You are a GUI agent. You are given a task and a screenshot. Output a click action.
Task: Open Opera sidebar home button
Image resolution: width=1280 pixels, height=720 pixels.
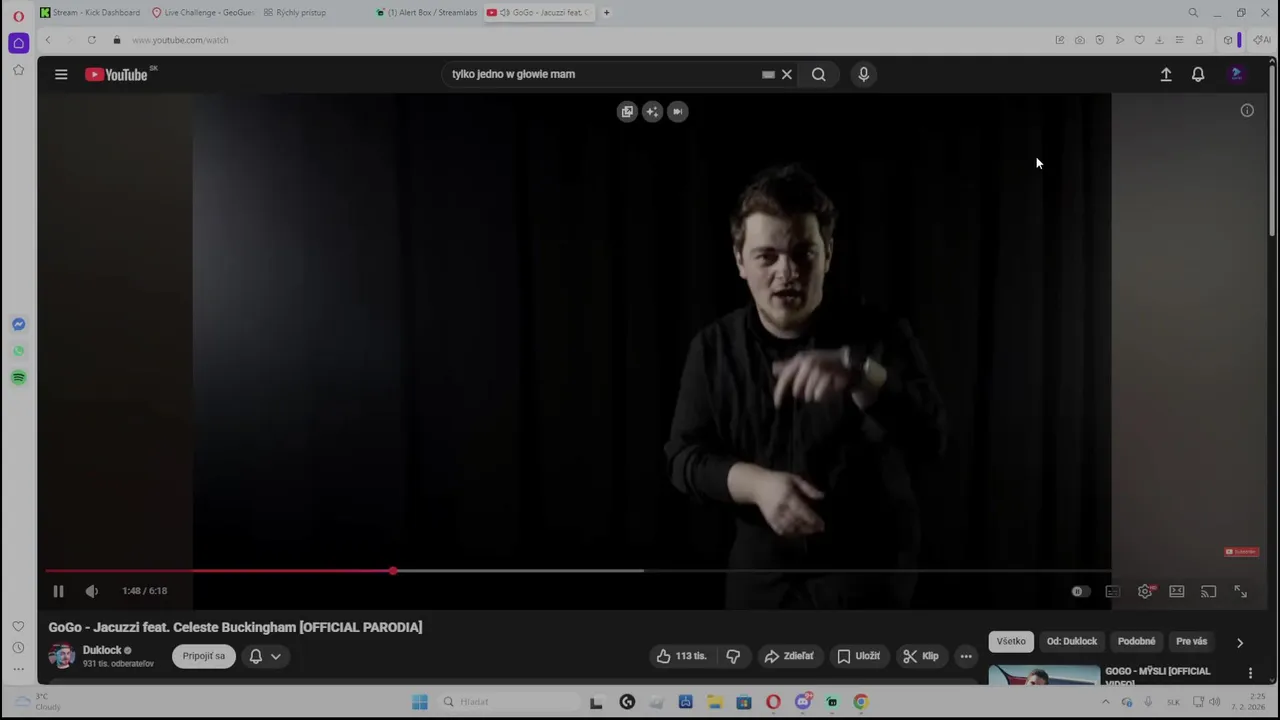18,43
